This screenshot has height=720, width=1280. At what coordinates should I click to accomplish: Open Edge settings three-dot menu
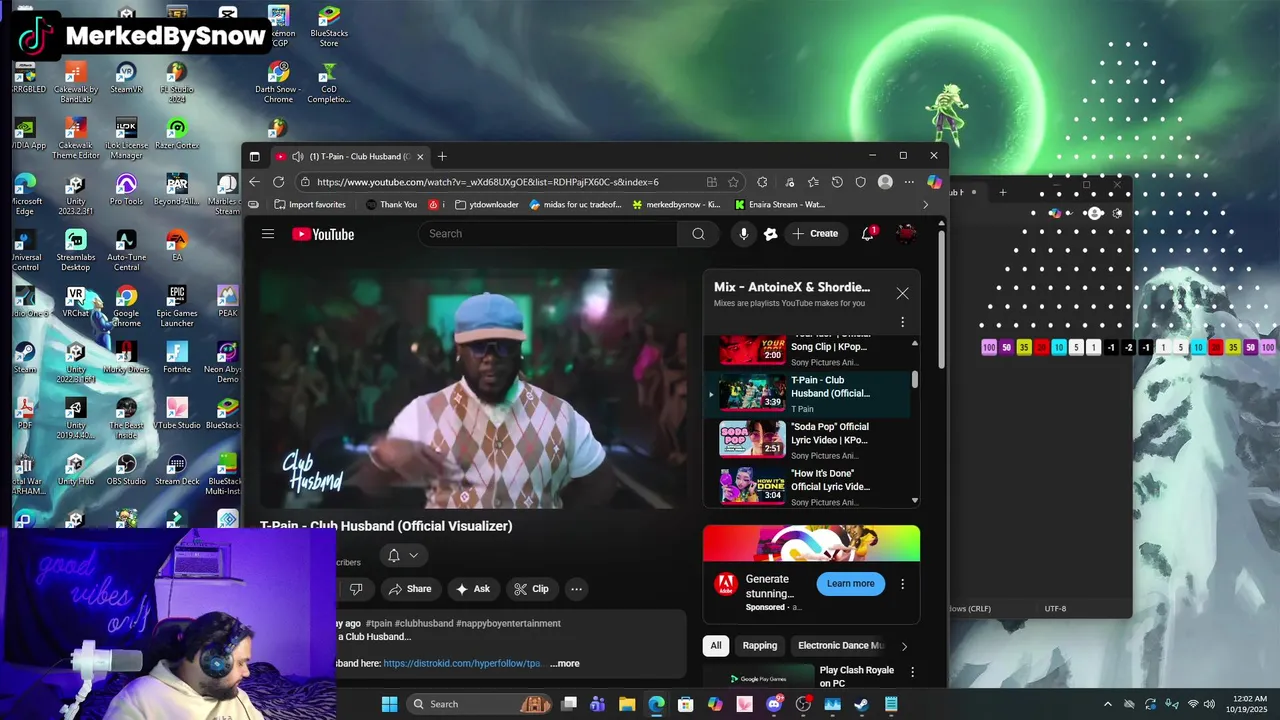click(x=909, y=182)
